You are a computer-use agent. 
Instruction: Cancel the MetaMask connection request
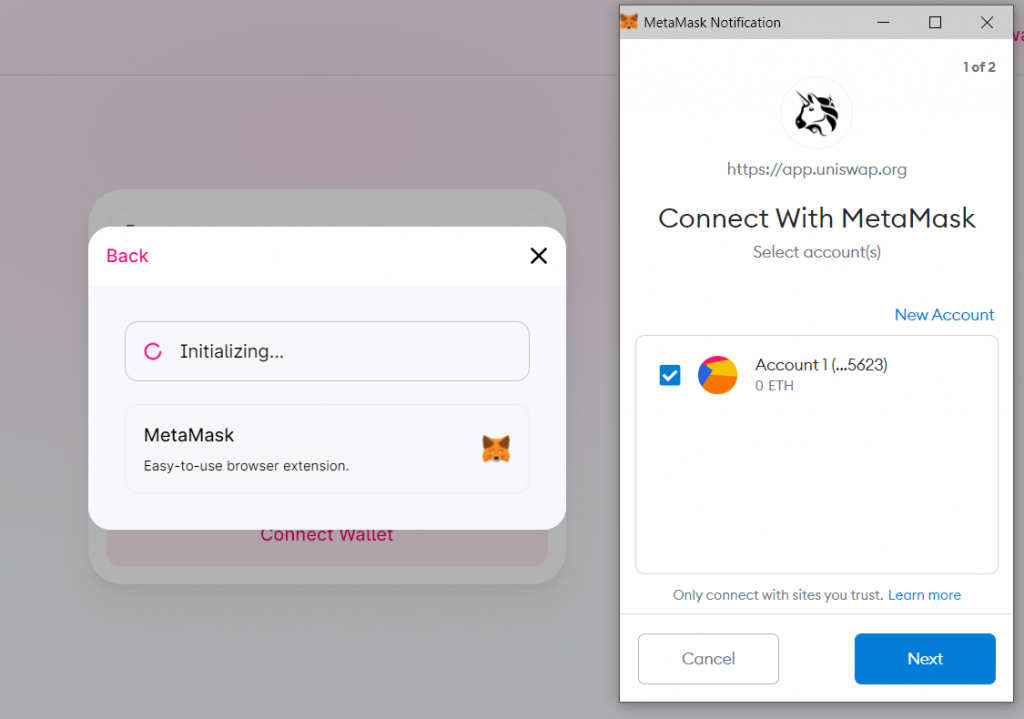(x=708, y=658)
